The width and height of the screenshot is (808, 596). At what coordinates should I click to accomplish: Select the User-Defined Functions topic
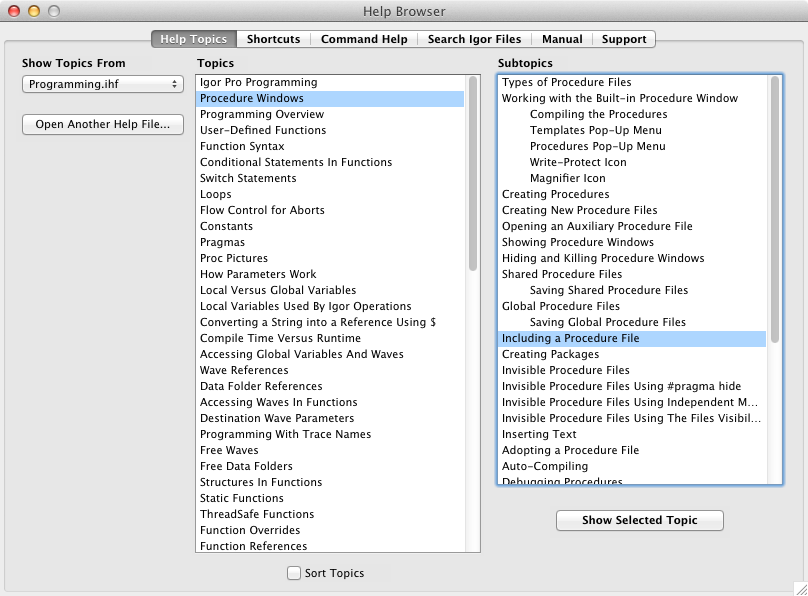[330, 130]
